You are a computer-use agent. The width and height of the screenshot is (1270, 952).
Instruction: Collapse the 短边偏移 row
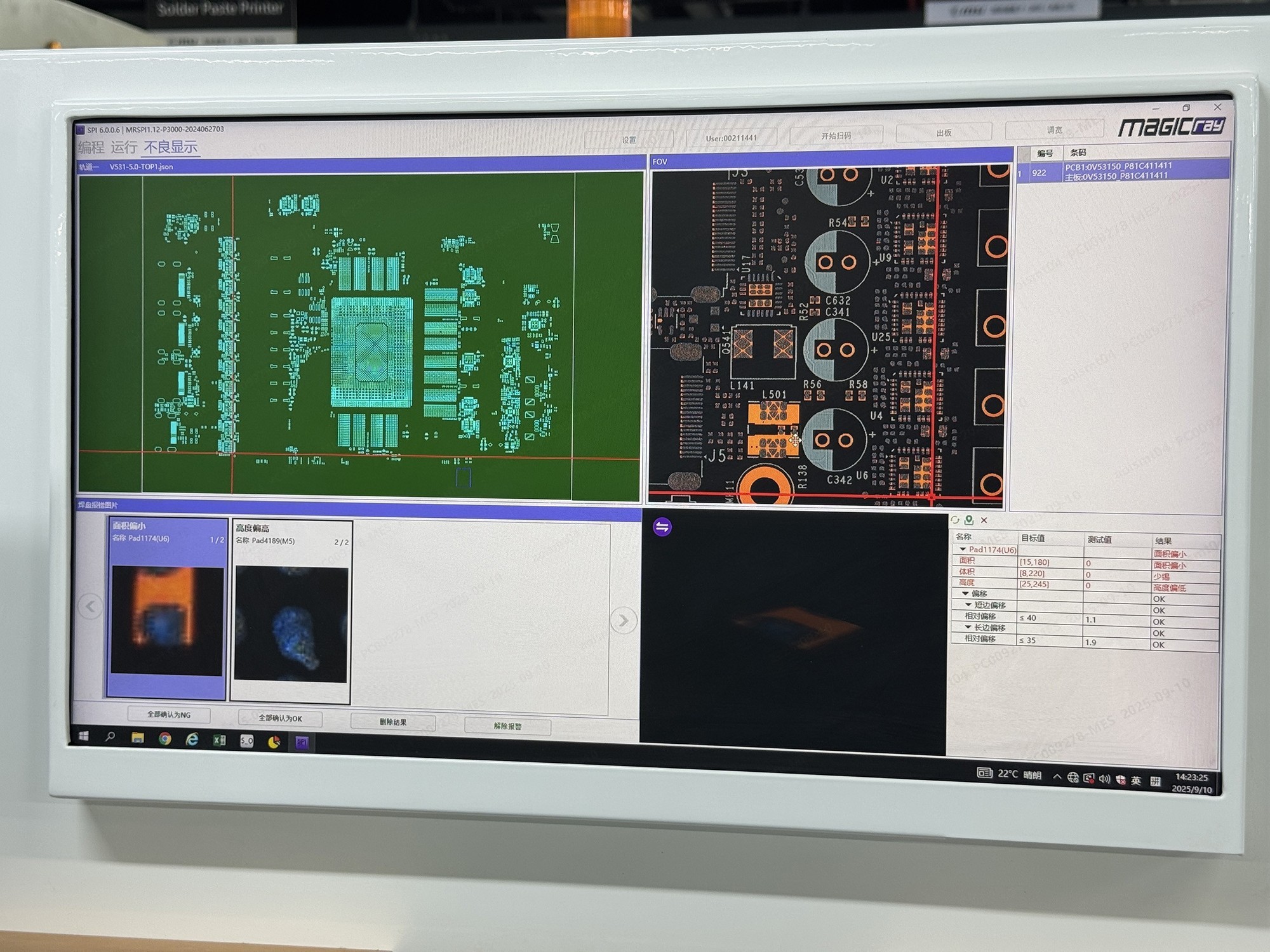click(x=968, y=605)
